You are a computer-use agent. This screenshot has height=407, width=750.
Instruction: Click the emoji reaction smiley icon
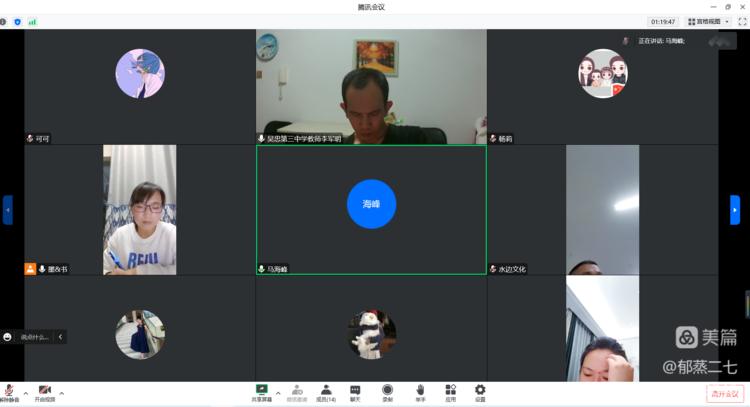[x=8, y=337]
